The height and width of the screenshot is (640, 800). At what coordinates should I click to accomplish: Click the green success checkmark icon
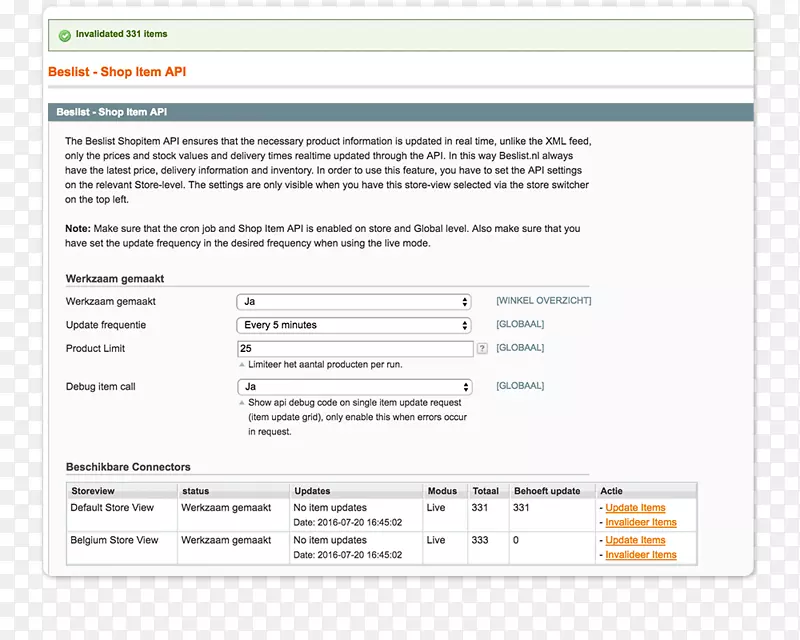click(x=65, y=35)
